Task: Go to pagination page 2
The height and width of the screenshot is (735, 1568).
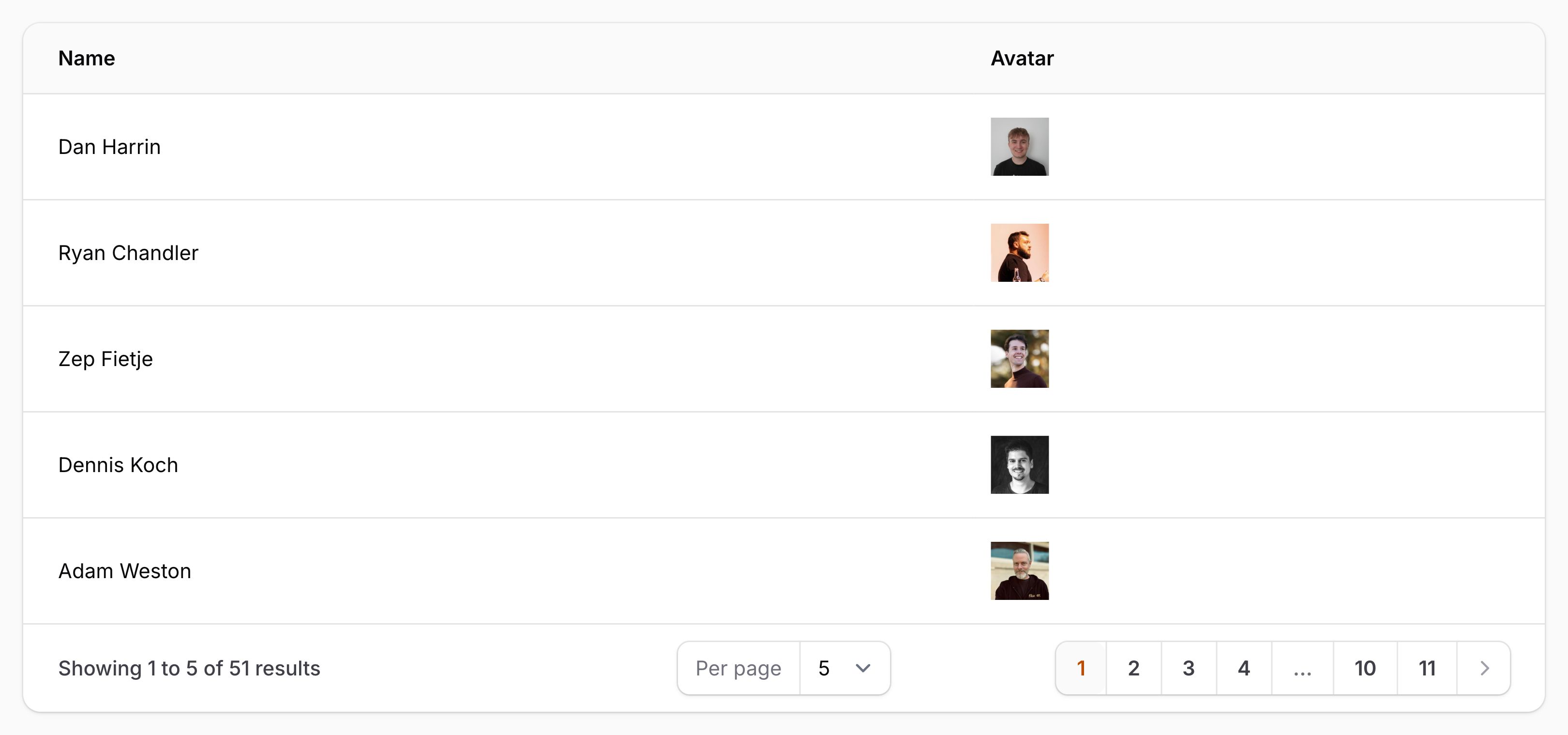Action: pos(1133,668)
